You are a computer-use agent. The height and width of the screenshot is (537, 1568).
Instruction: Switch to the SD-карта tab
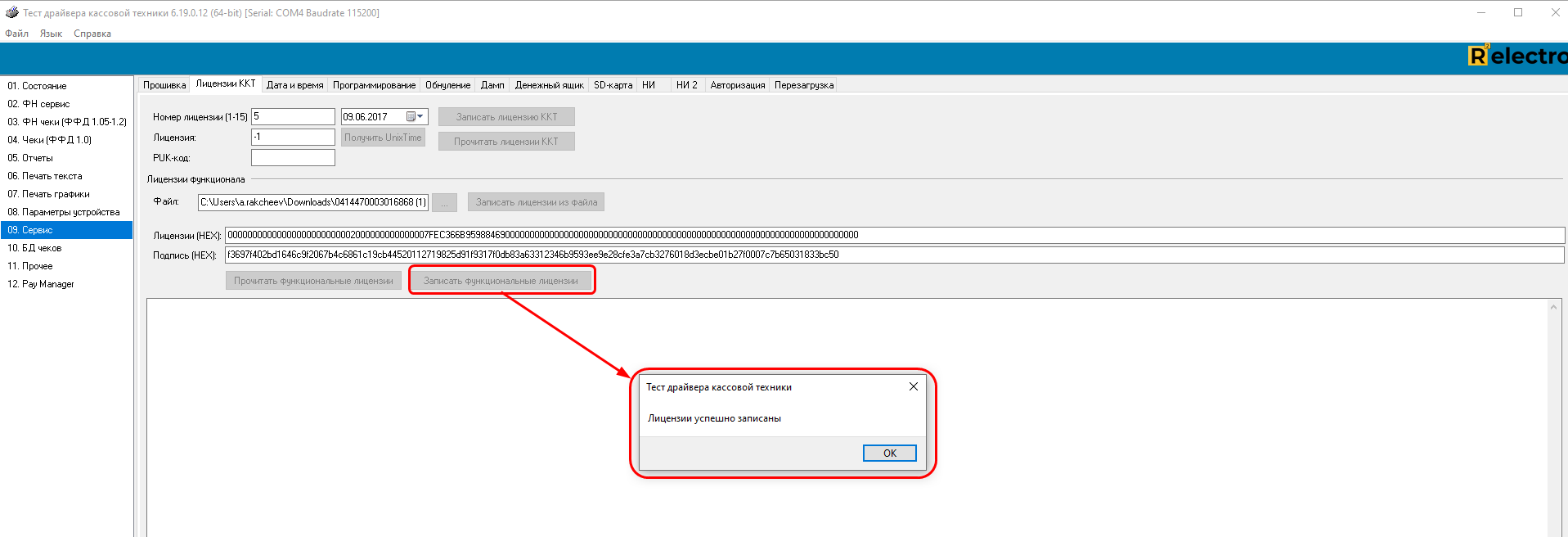point(613,85)
